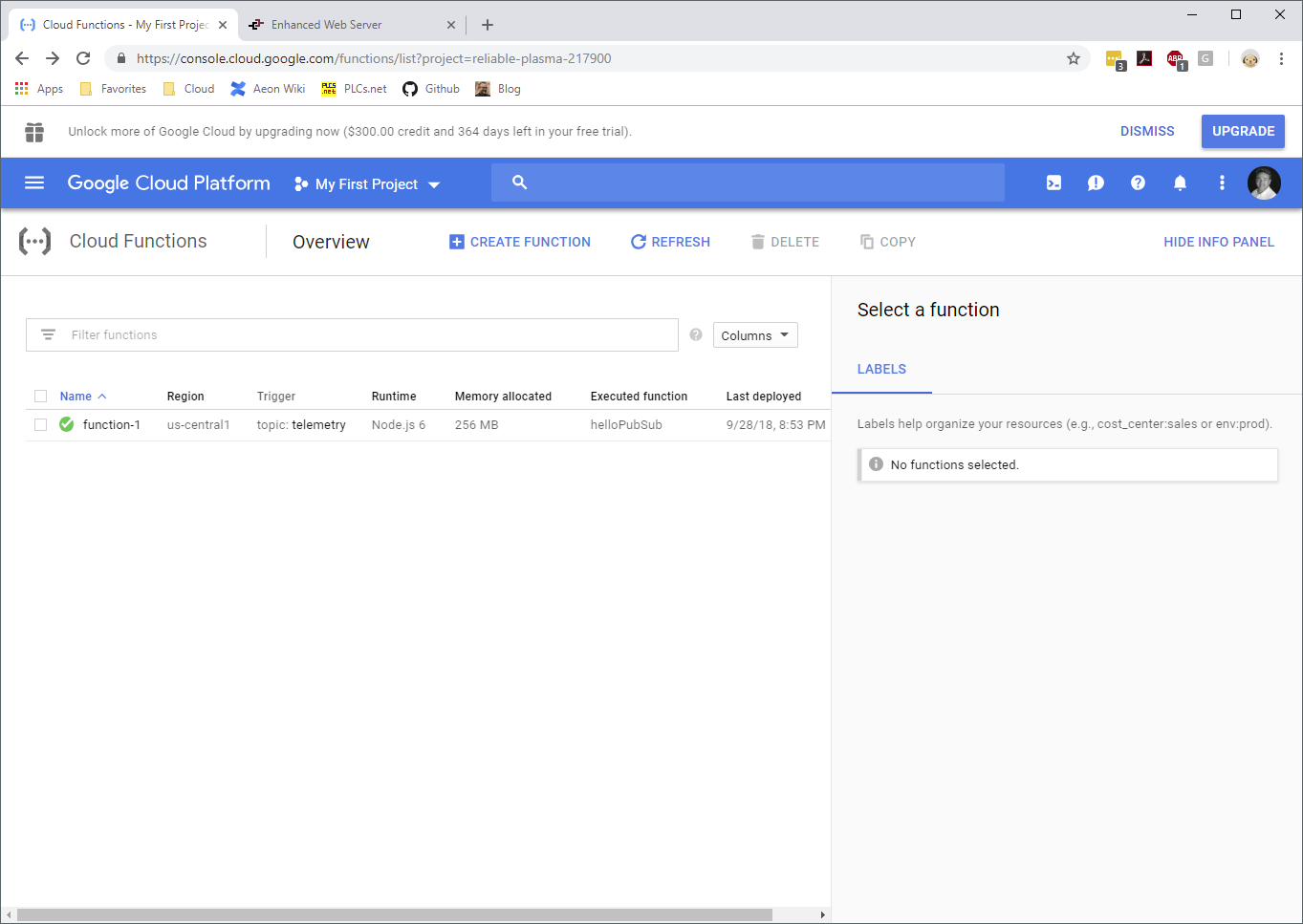
Task: Click the topic: telemetry trigger cell
Action: (301, 424)
